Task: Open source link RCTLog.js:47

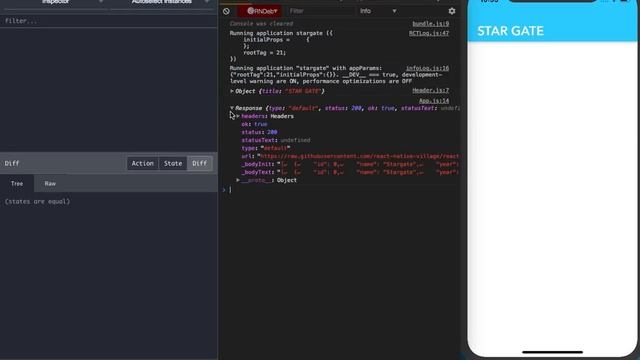Action: click(429, 33)
